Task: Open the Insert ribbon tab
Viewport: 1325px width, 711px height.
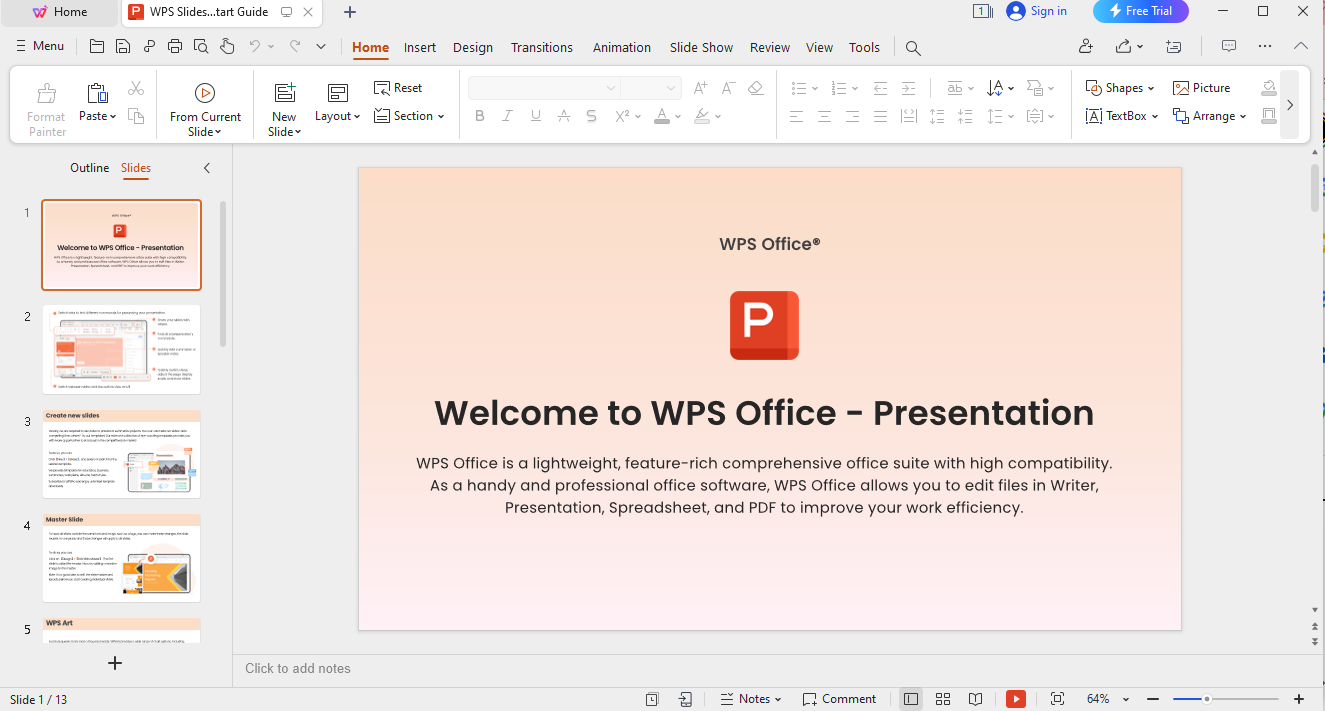Action: (x=420, y=47)
